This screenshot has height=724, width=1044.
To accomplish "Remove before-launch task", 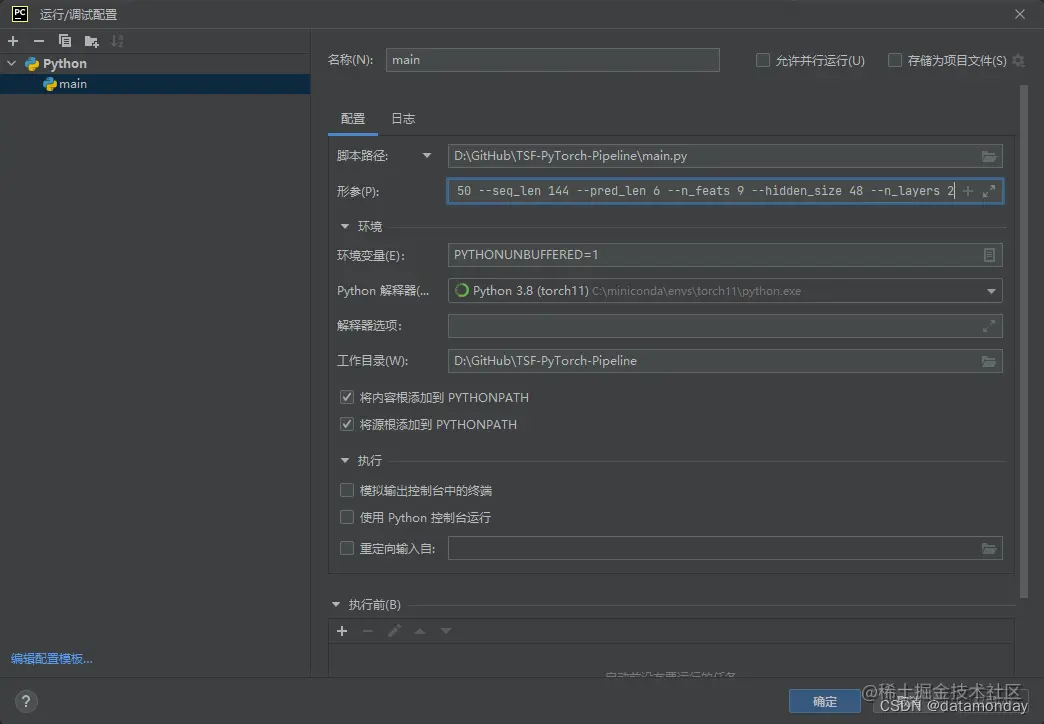I will point(368,631).
